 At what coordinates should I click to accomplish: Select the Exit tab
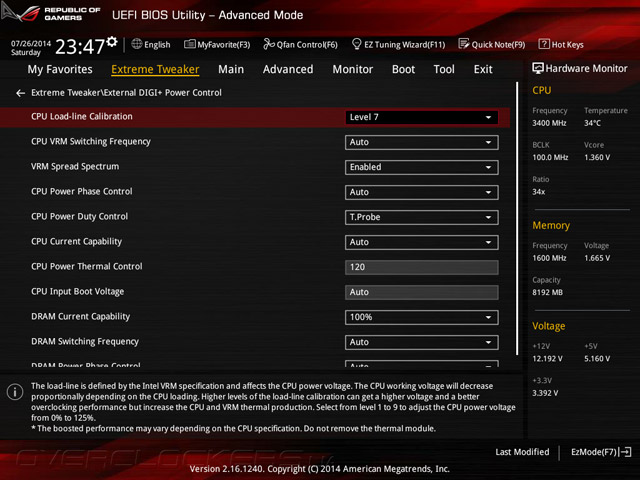[x=483, y=69]
